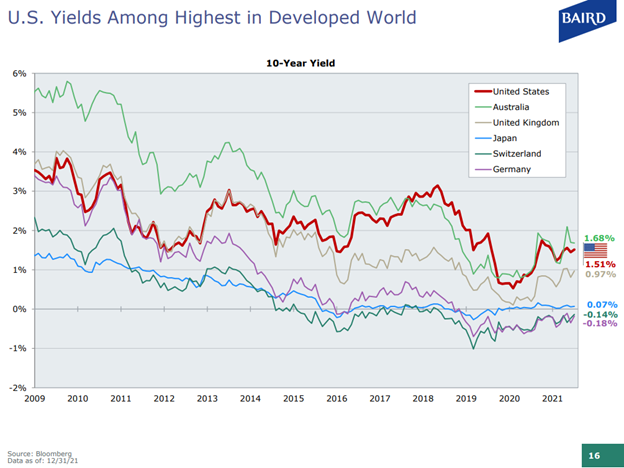Click the 2017 x-axis label
Screen dimensions: 624x468
380,398
